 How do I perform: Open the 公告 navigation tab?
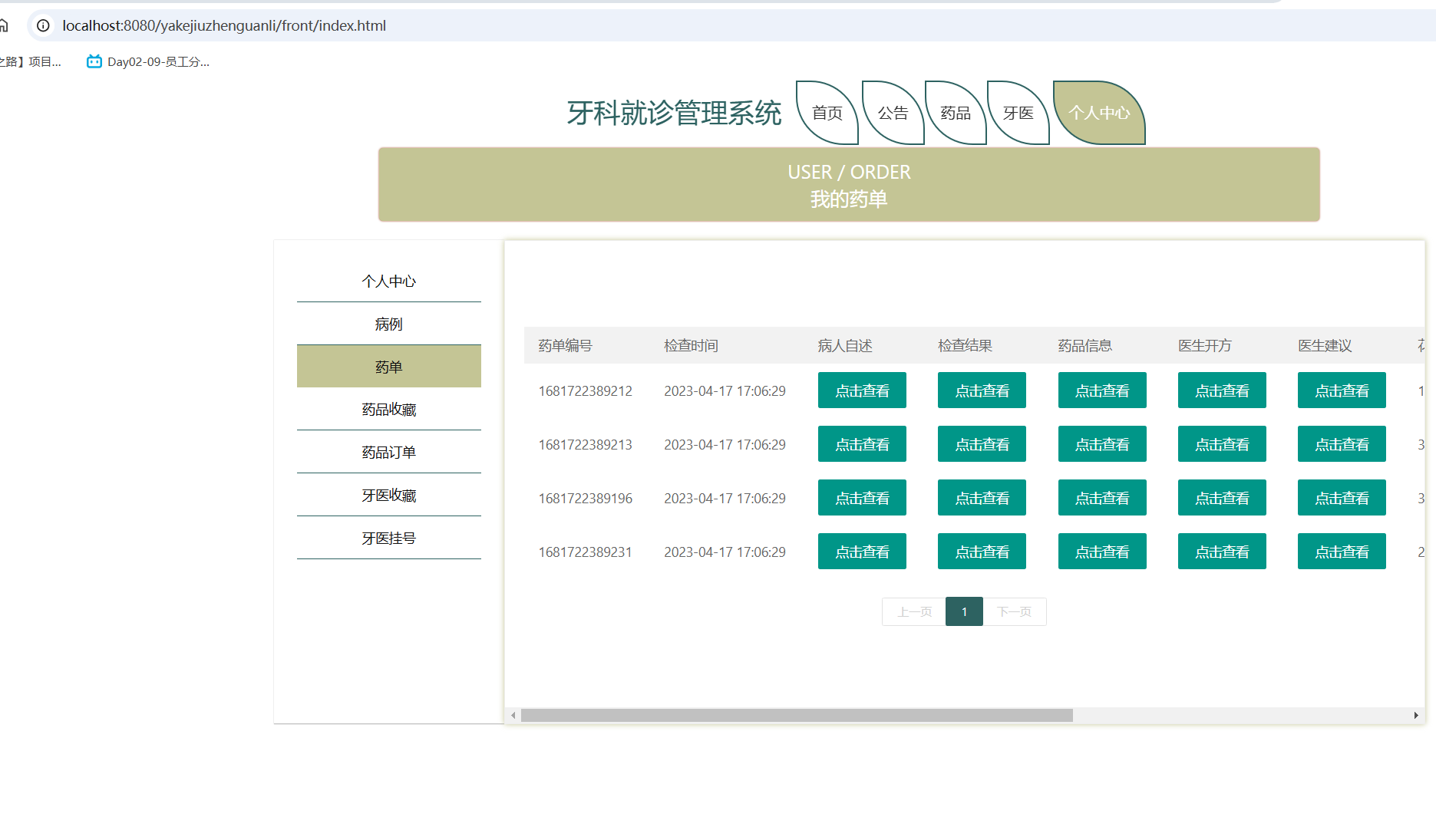click(x=893, y=113)
